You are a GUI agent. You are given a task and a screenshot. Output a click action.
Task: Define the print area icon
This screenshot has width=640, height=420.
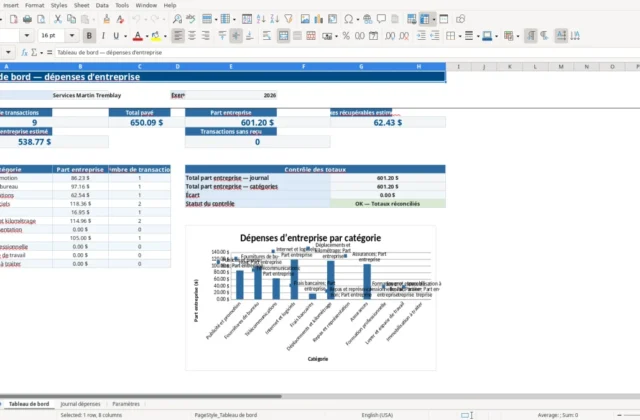pyautogui.click(x=411, y=19)
